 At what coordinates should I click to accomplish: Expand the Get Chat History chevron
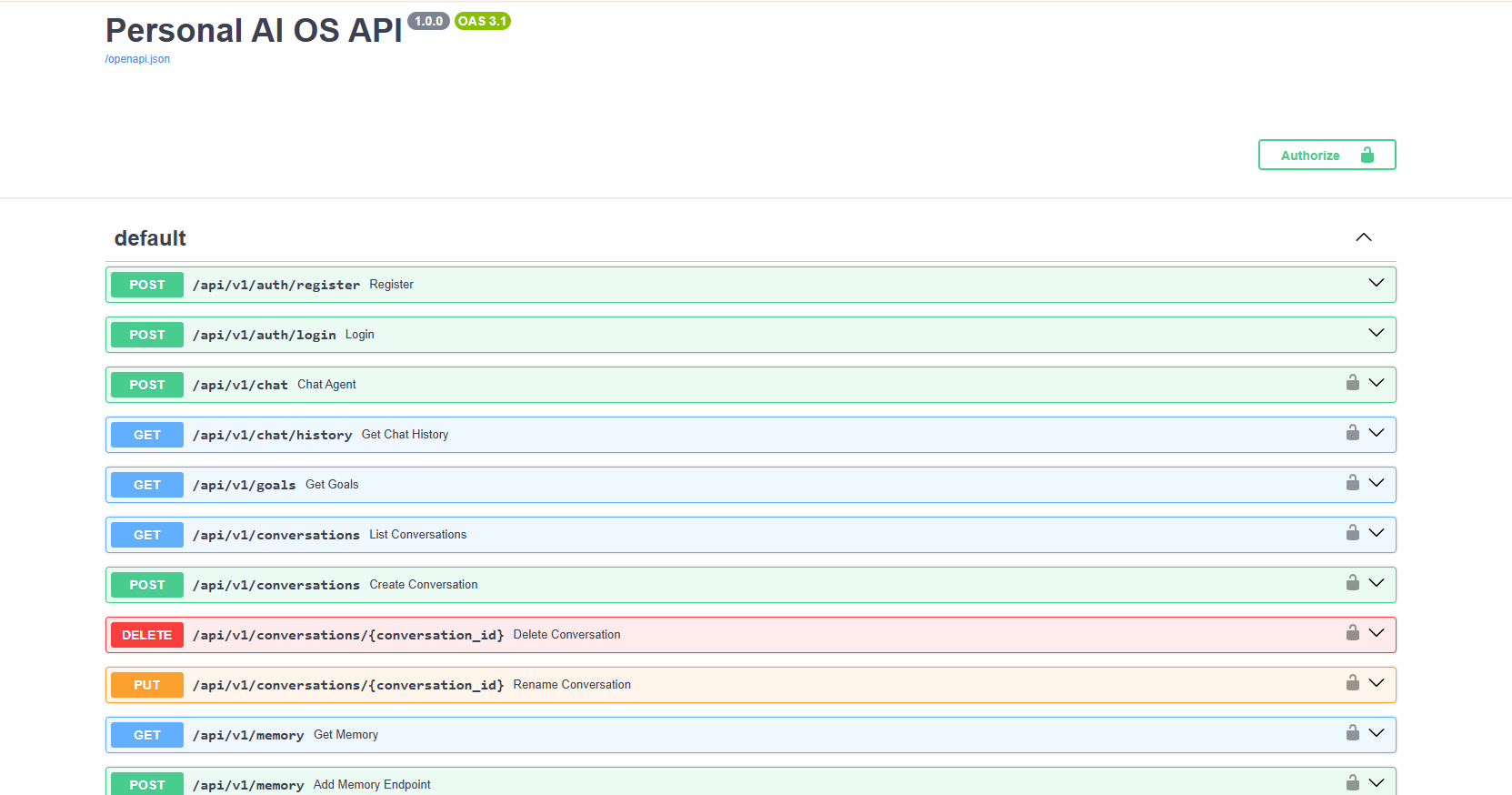pyautogui.click(x=1377, y=433)
